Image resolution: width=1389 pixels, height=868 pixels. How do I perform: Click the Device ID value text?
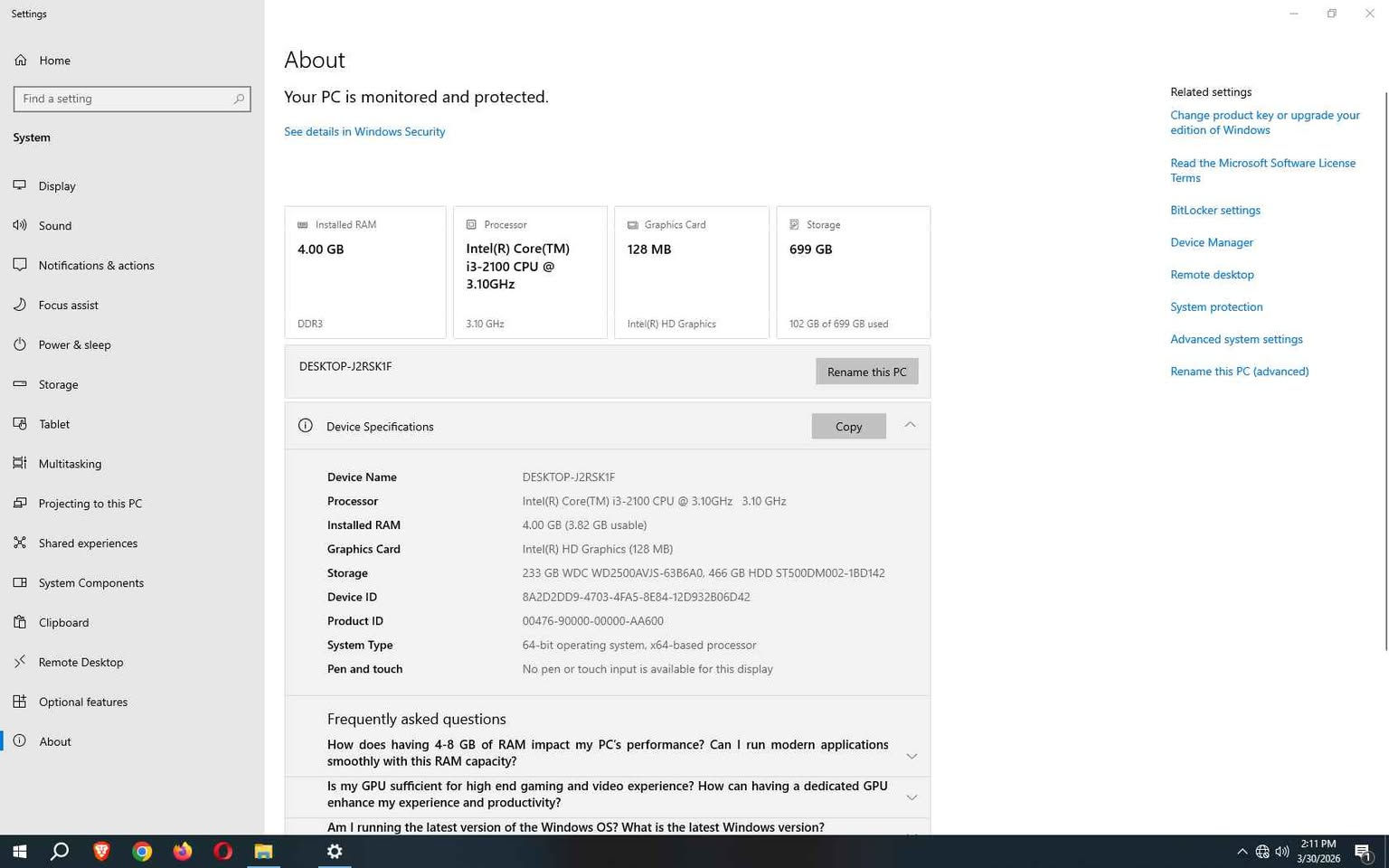(636, 597)
